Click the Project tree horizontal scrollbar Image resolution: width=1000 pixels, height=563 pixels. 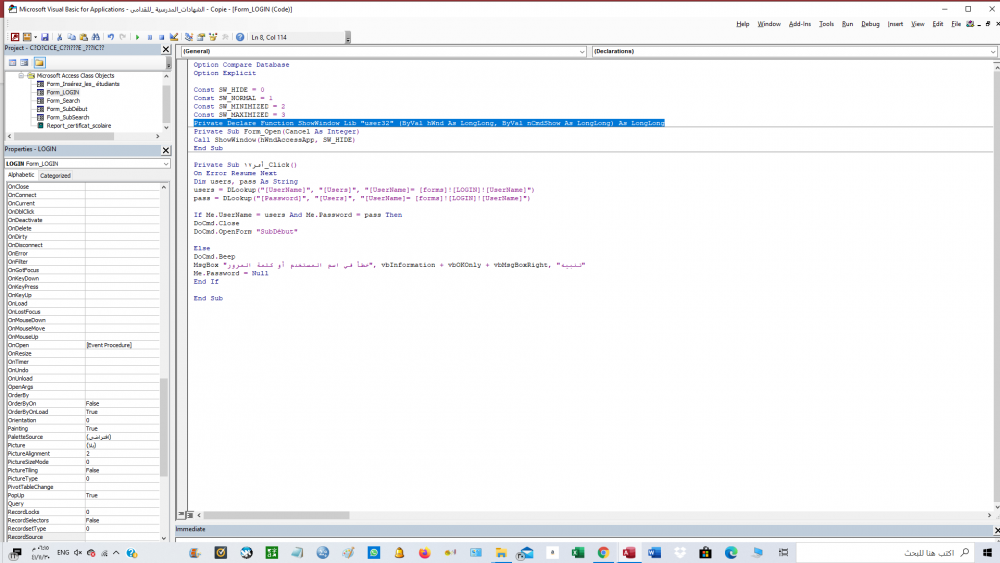click(x=64, y=136)
